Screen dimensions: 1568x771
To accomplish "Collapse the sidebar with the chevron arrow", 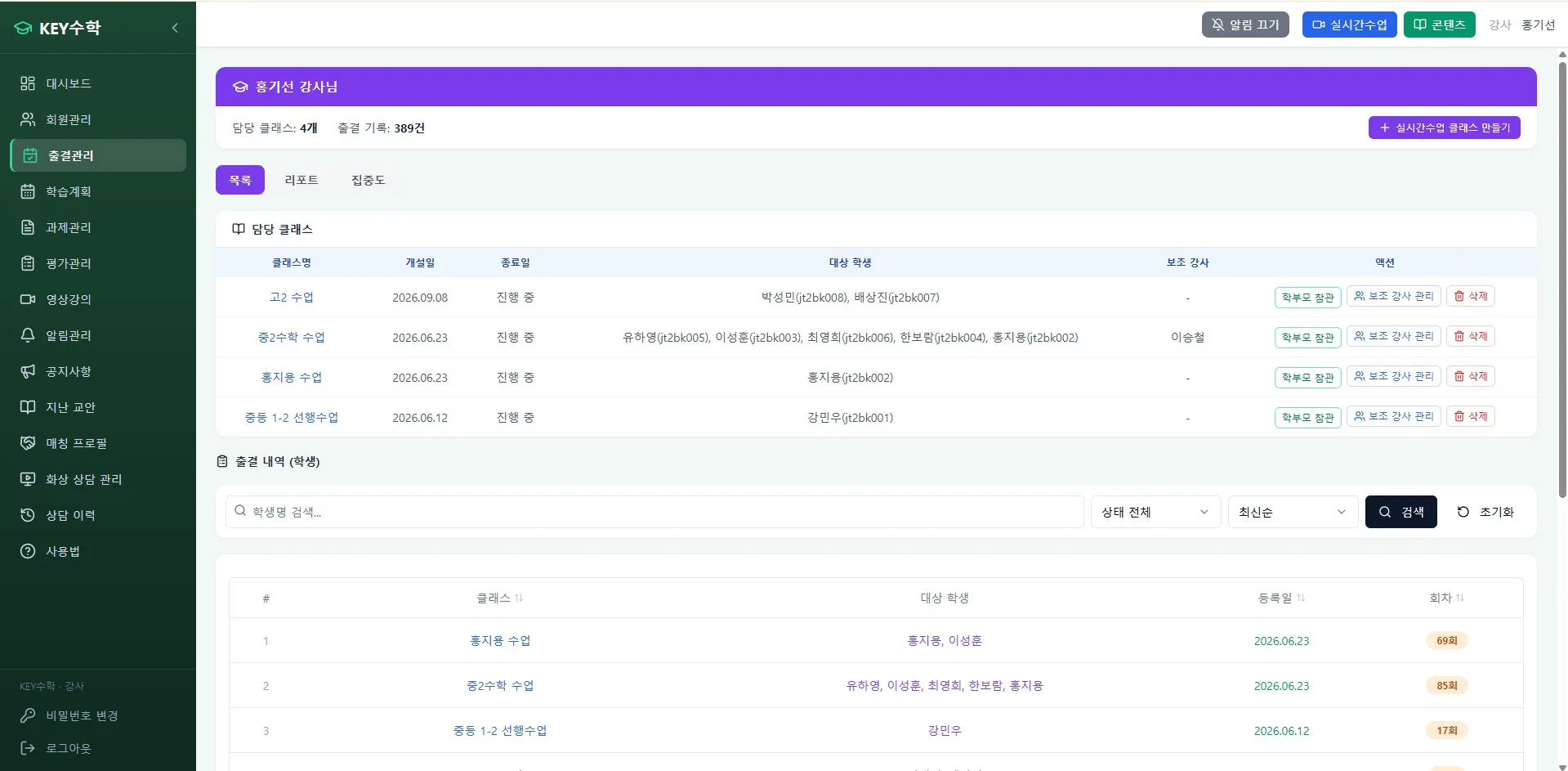I will (x=175, y=28).
